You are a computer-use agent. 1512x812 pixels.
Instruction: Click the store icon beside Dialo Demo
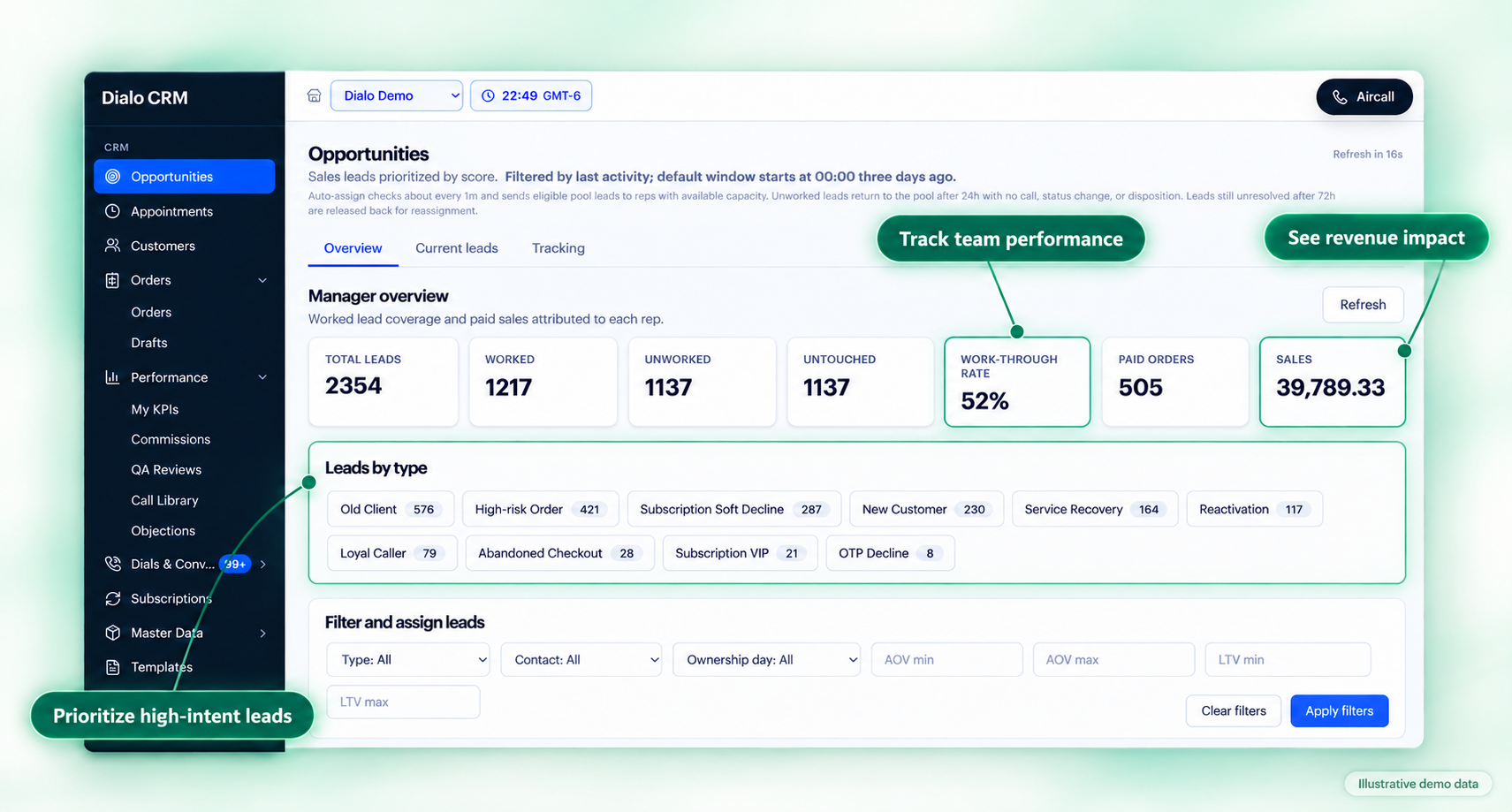click(314, 95)
